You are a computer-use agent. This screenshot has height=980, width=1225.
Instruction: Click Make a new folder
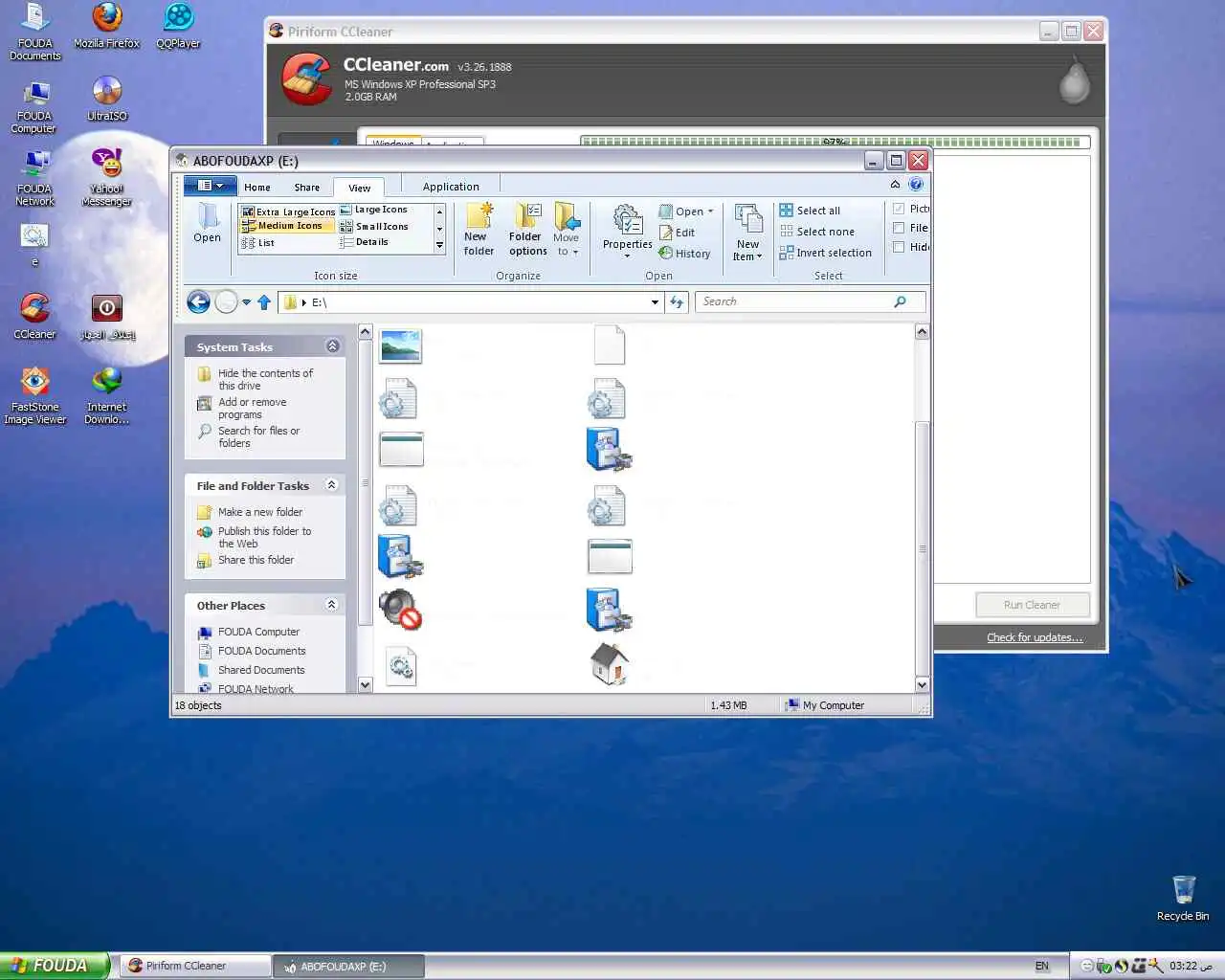click(260, 512)
